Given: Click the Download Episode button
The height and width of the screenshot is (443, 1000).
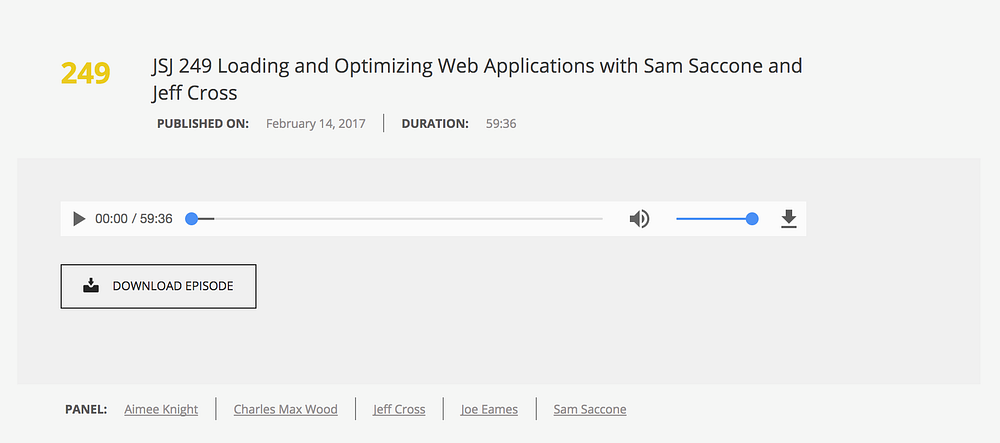Looking at the screenshot, I should pyautogui.click(x=158, y=286).
